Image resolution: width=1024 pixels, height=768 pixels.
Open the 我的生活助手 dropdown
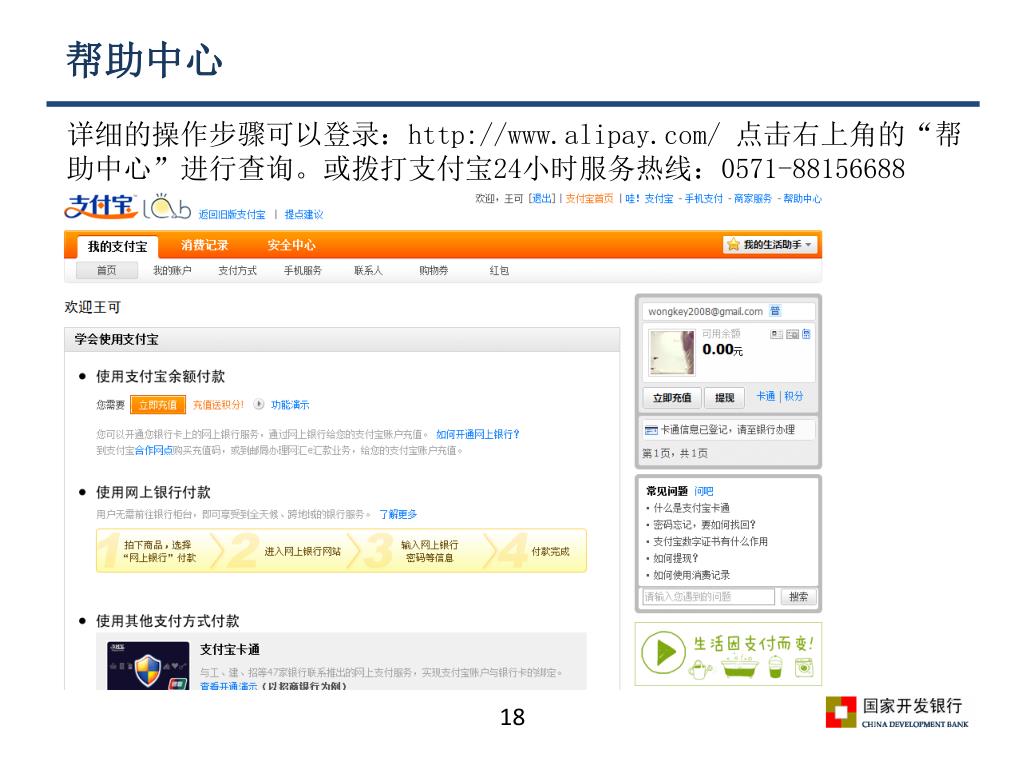click(x=771, y=244)
